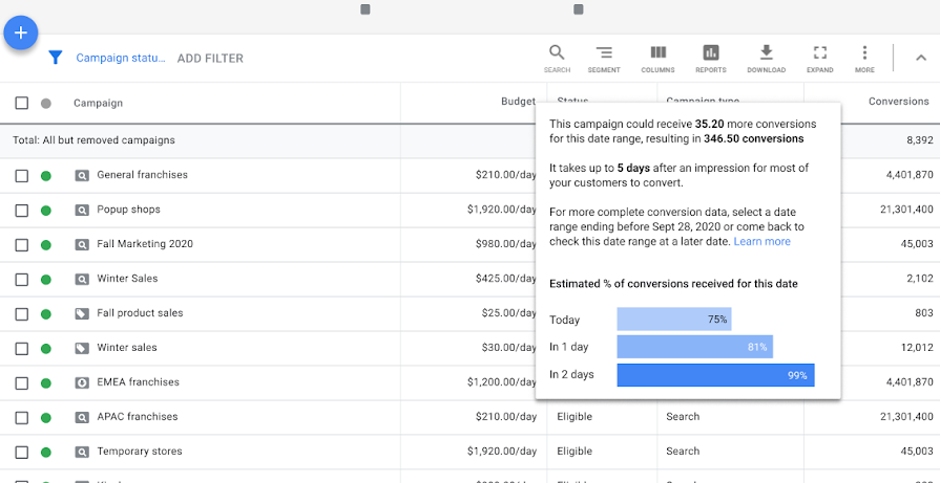The image size is (941, 483).
Task: Open the More three-dot menu
Action: 865,53
